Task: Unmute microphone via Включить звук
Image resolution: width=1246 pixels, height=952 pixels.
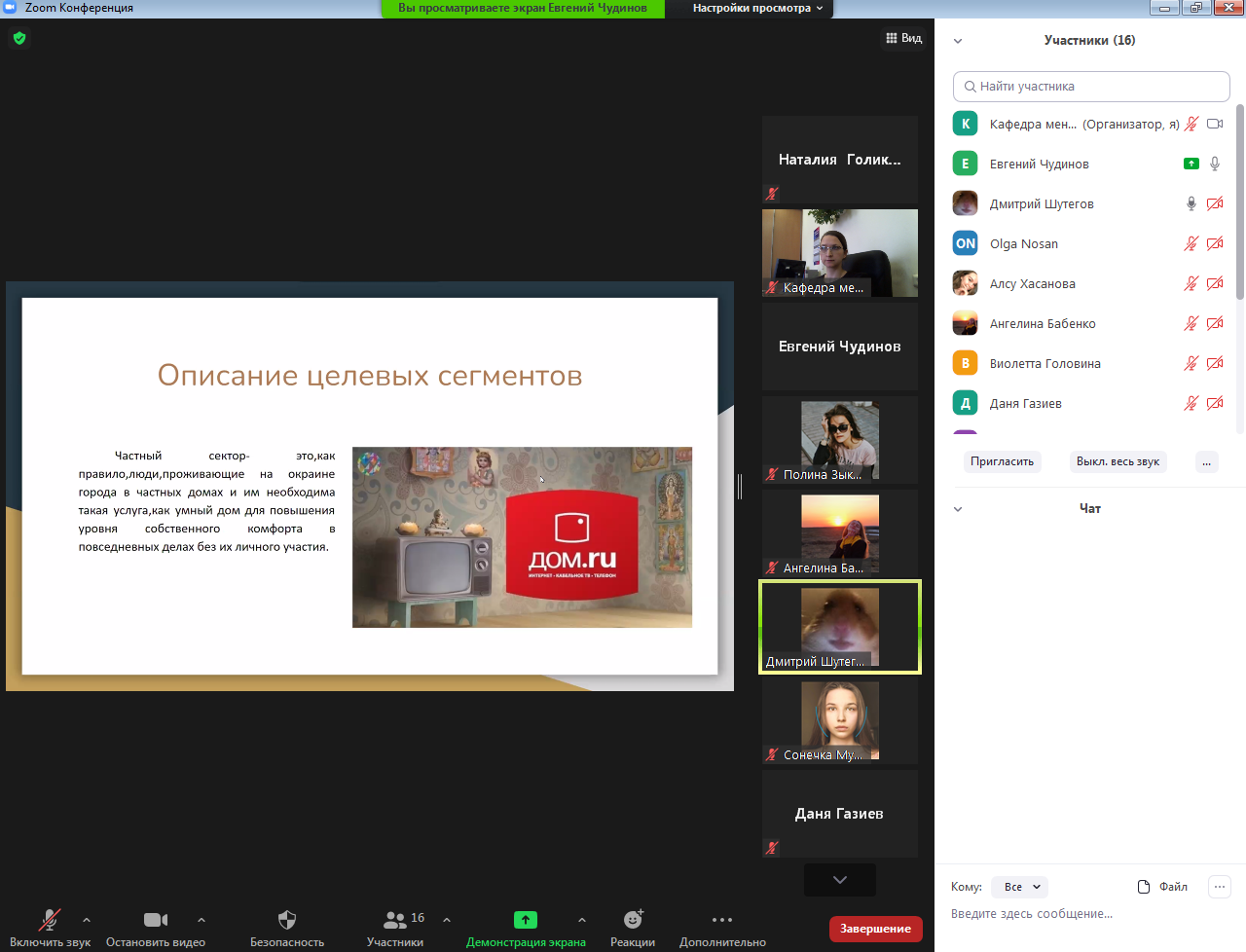Action: pos(50,920)
